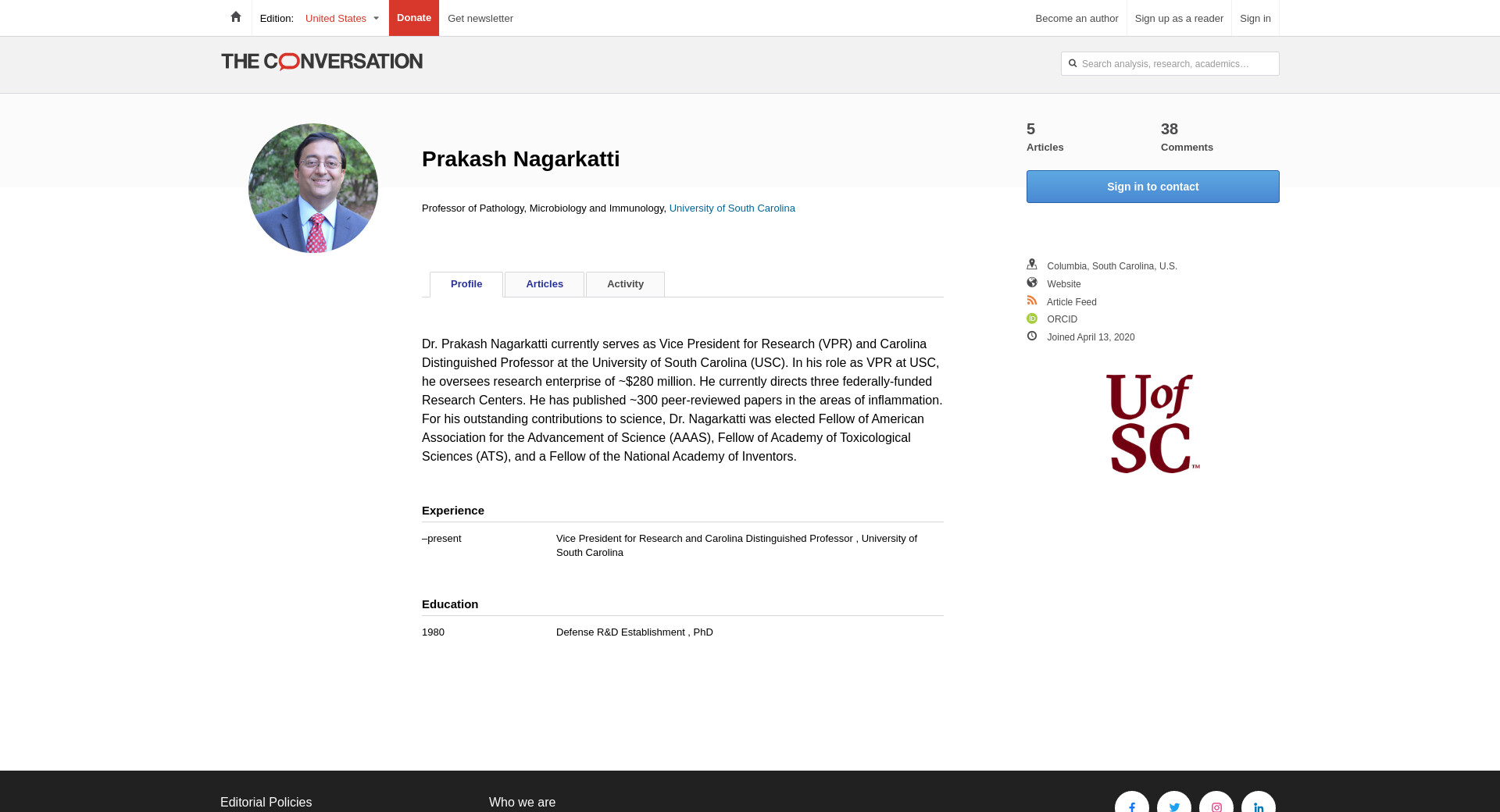Screen dimensions: 1500x812
Task: Go to the home page icon
Action: [x=236, y=17]
